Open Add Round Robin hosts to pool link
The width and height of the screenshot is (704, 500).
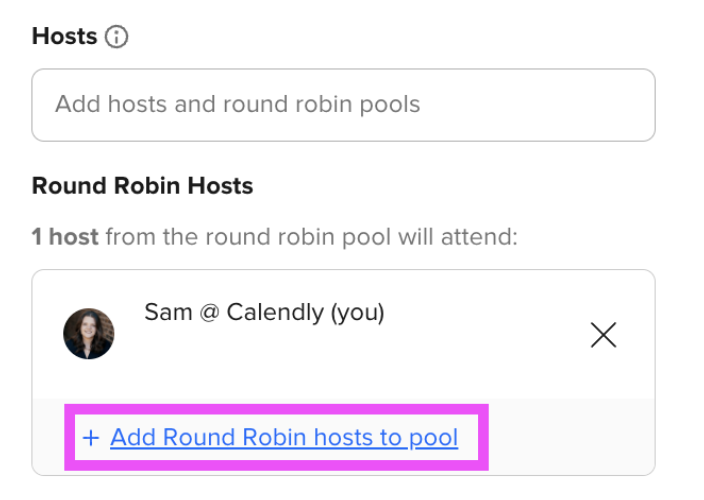(x=284, y=438)
